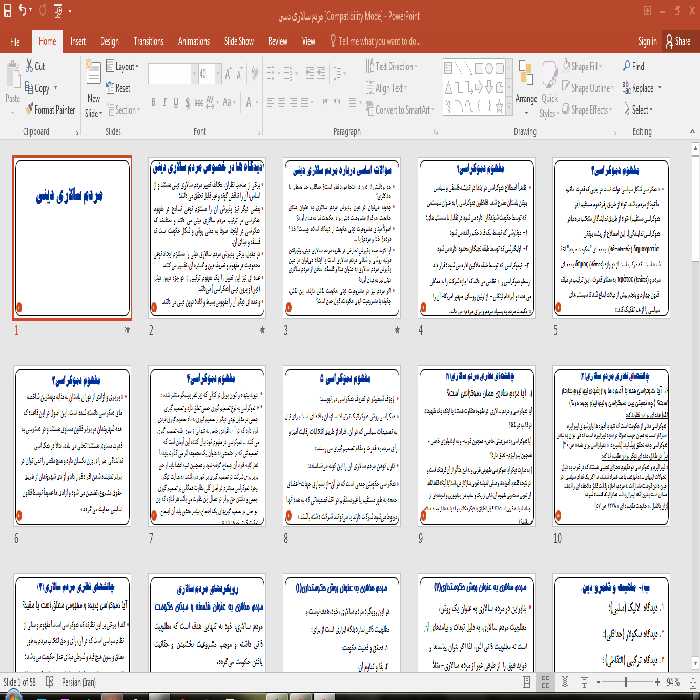This screenshot has height=700, width=700.
Task: Open the shapes gallery More arrow
Action: 509,108
